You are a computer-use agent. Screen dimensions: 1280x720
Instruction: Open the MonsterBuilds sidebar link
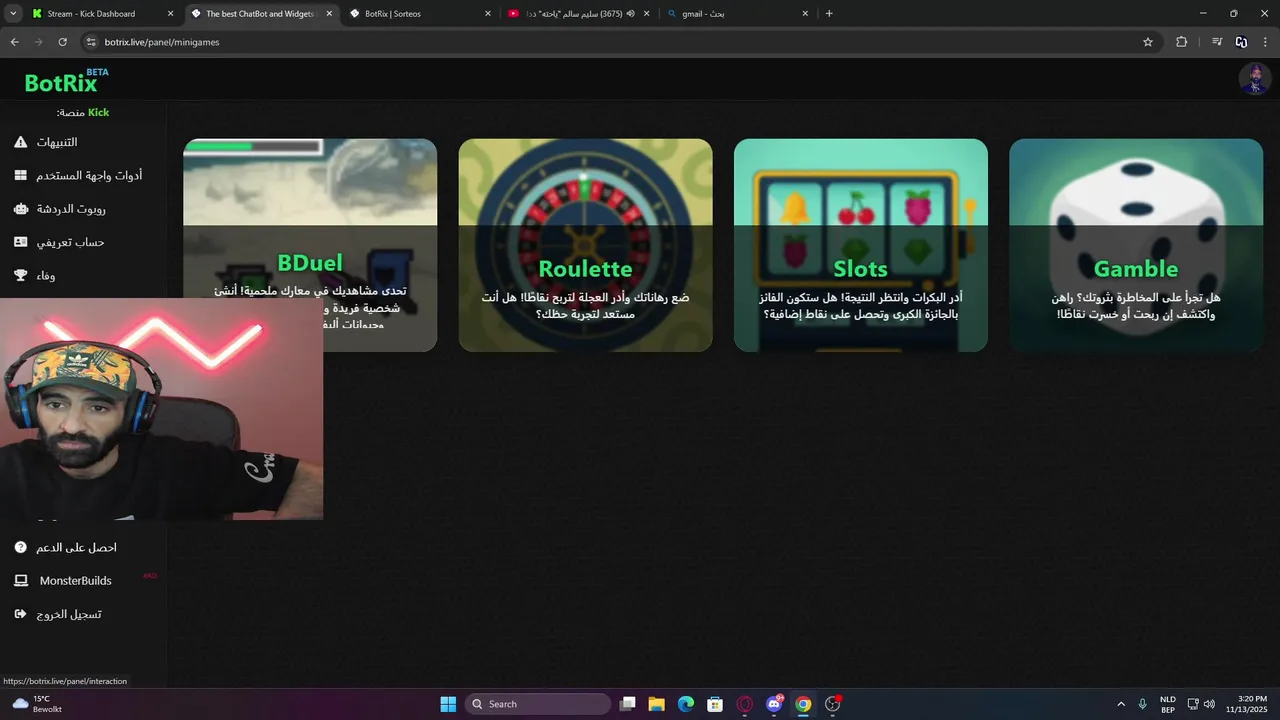75,580
